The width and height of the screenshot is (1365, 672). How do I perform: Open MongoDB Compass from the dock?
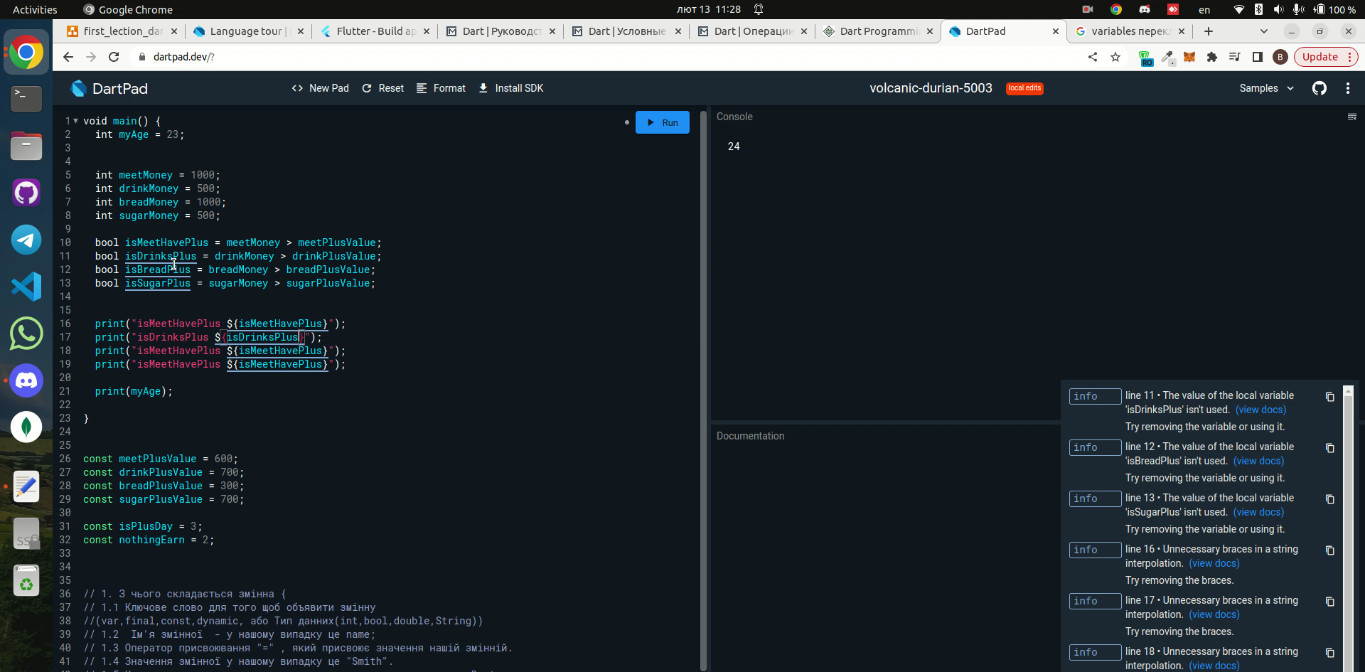tap(26, 427)
